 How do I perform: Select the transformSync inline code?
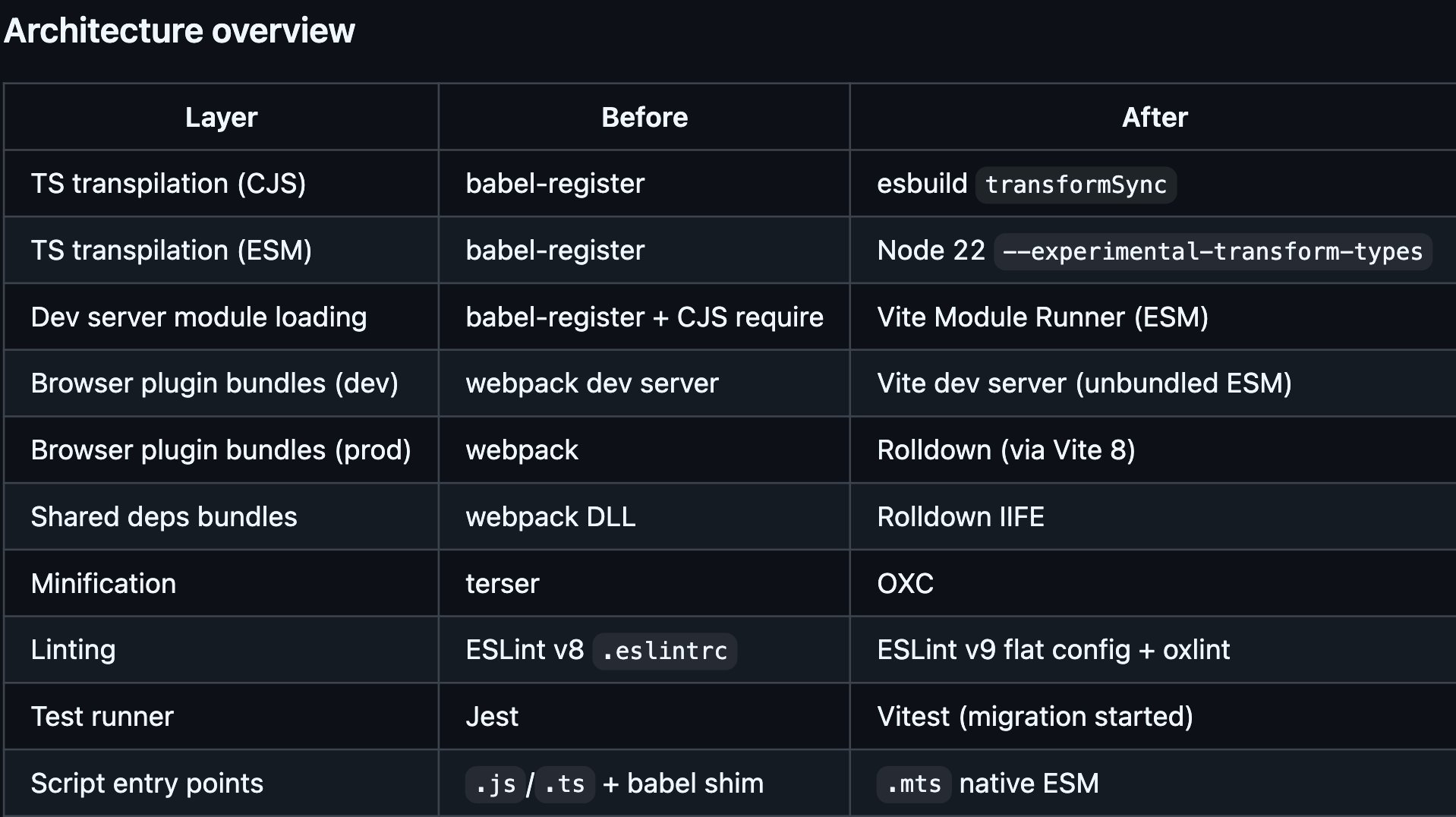click(x=1075, y=185)
